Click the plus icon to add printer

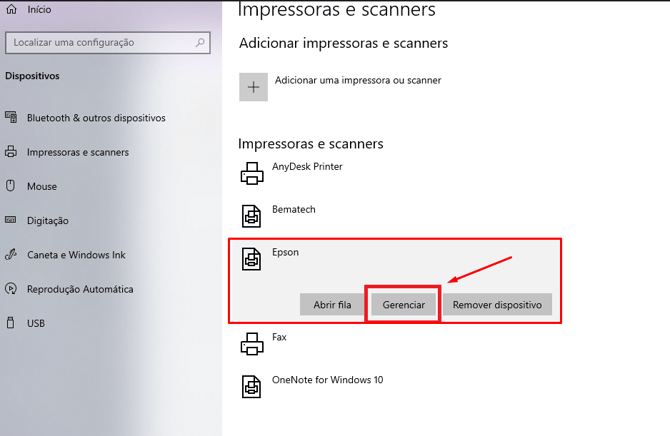[x=253, y=87]
